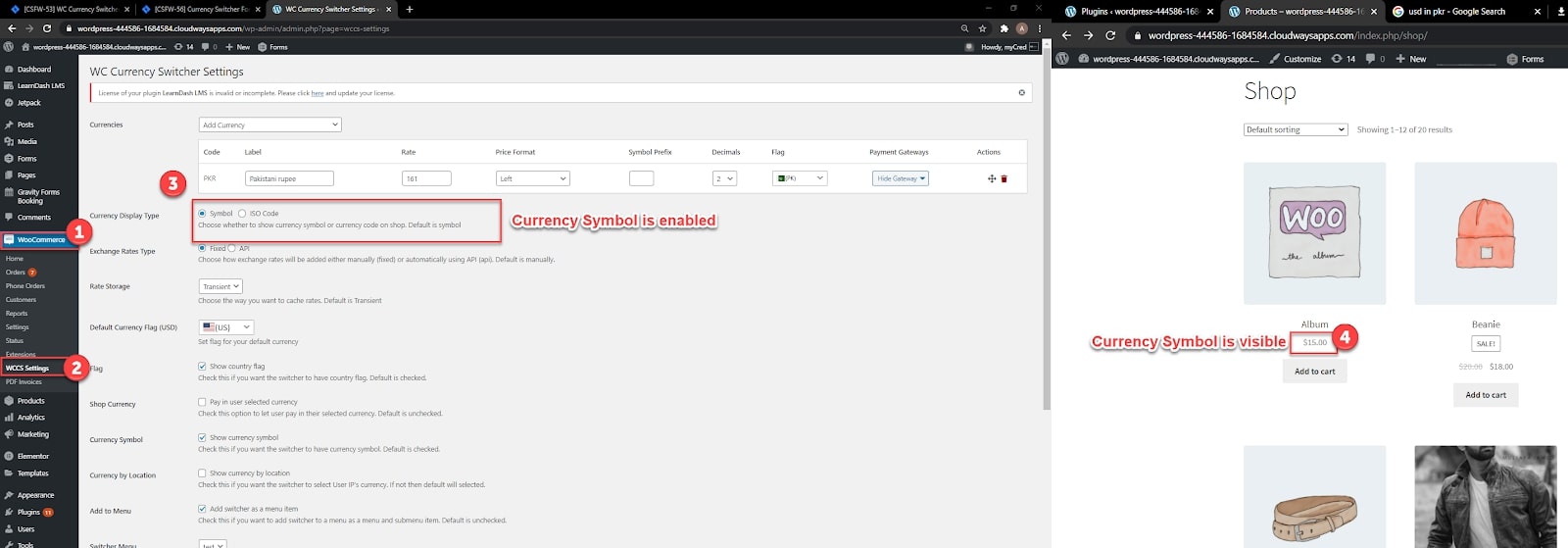Click the Marketing megaphone icon
Viewport: 1568px width, 548px height.
point(9,433)
